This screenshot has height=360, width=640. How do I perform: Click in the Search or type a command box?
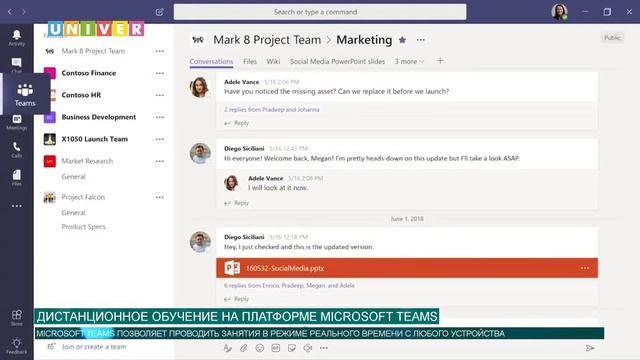click(x=320, y=12)
